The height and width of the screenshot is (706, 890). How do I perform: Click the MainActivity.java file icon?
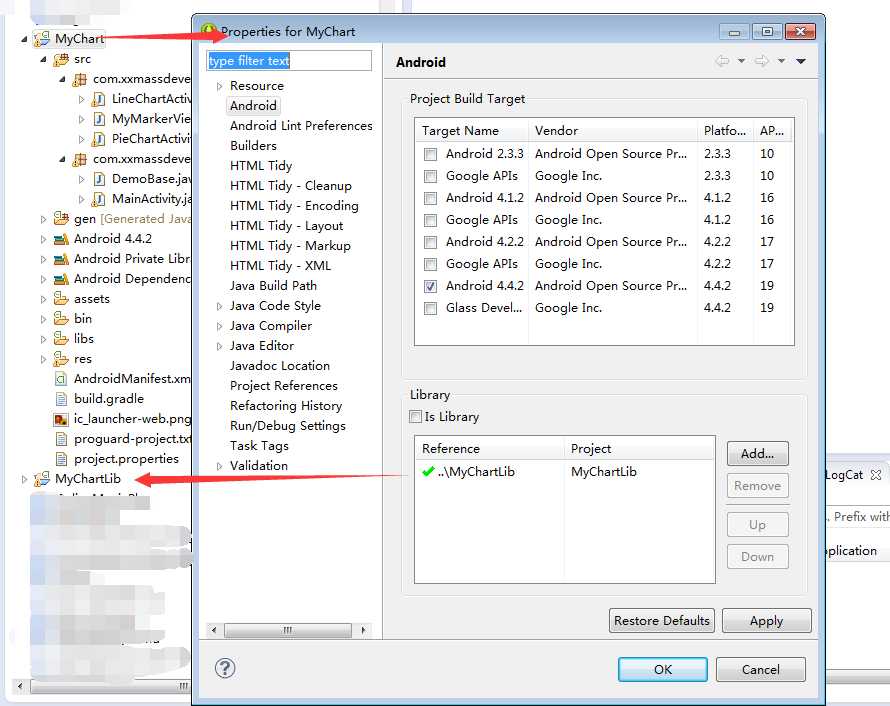pos(98,199)
